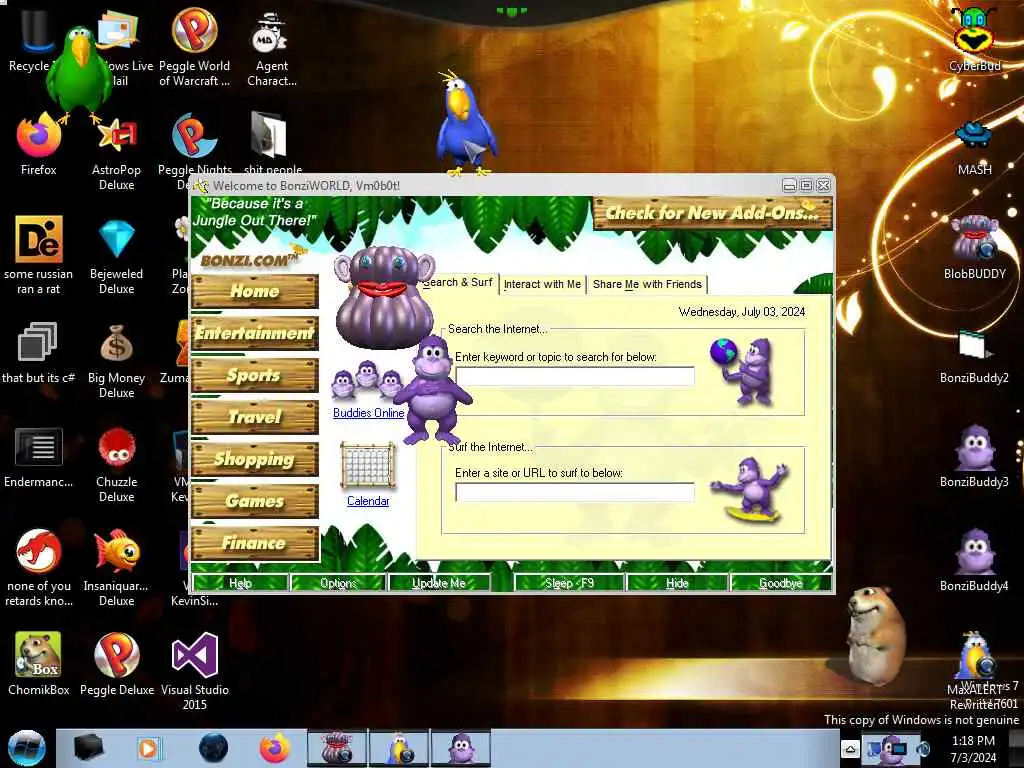Open Share Me with Friends tab

coord(647,284)
